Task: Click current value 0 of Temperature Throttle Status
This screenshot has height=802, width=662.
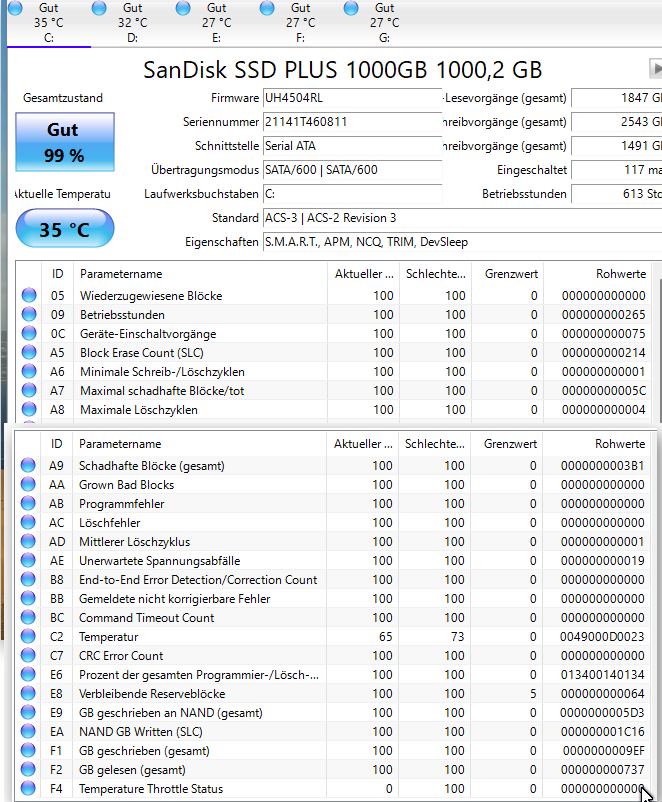Action: point(389,789)
